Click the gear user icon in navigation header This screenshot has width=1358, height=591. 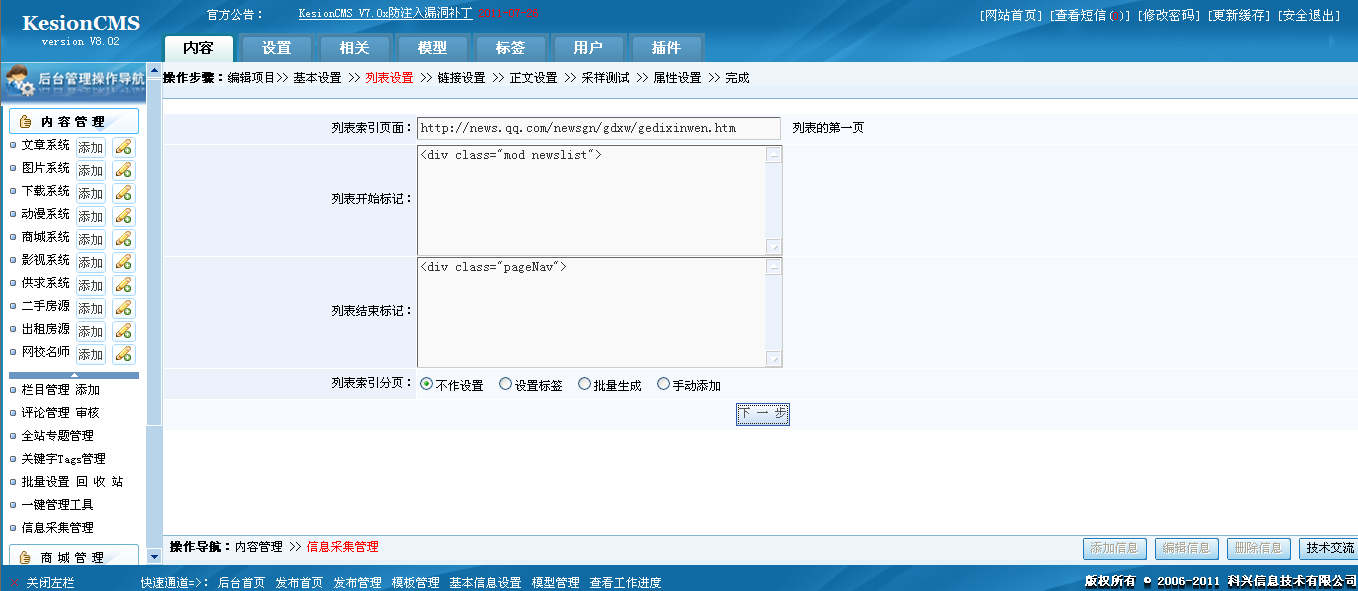pyautogui.click(x=20, y=82)
